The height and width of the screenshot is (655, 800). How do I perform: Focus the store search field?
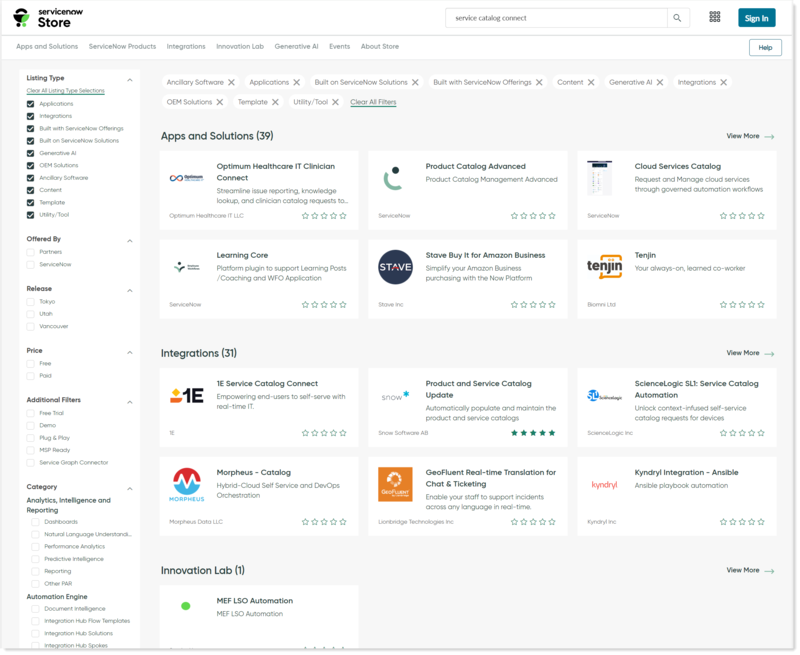[557, 18]
